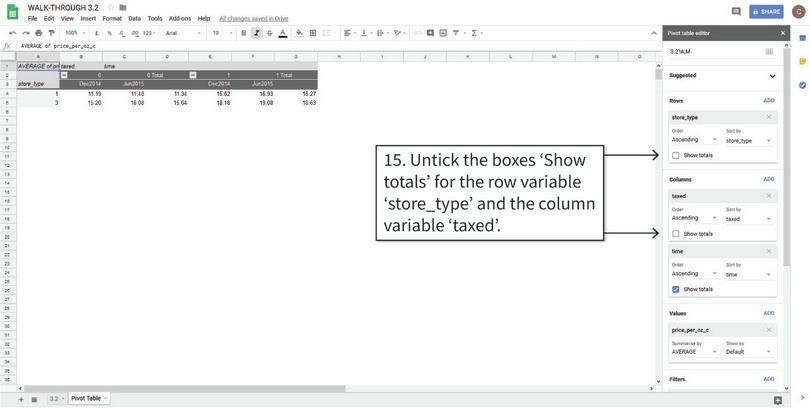Click the SHARE button
The height and width of the screenshot is (408, 810).
pos(766,11)
